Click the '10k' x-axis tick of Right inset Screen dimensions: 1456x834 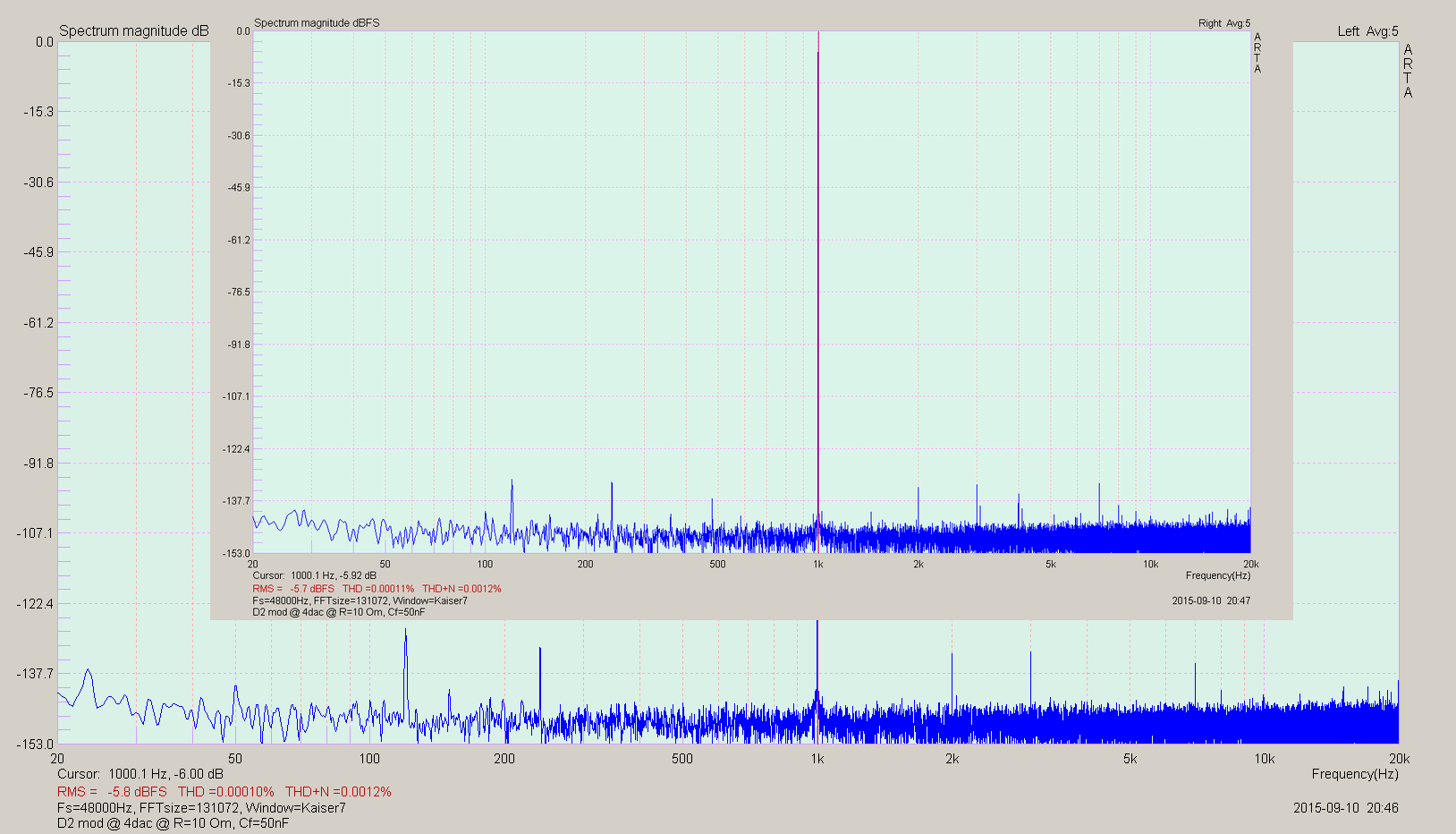click(1151, 565)
